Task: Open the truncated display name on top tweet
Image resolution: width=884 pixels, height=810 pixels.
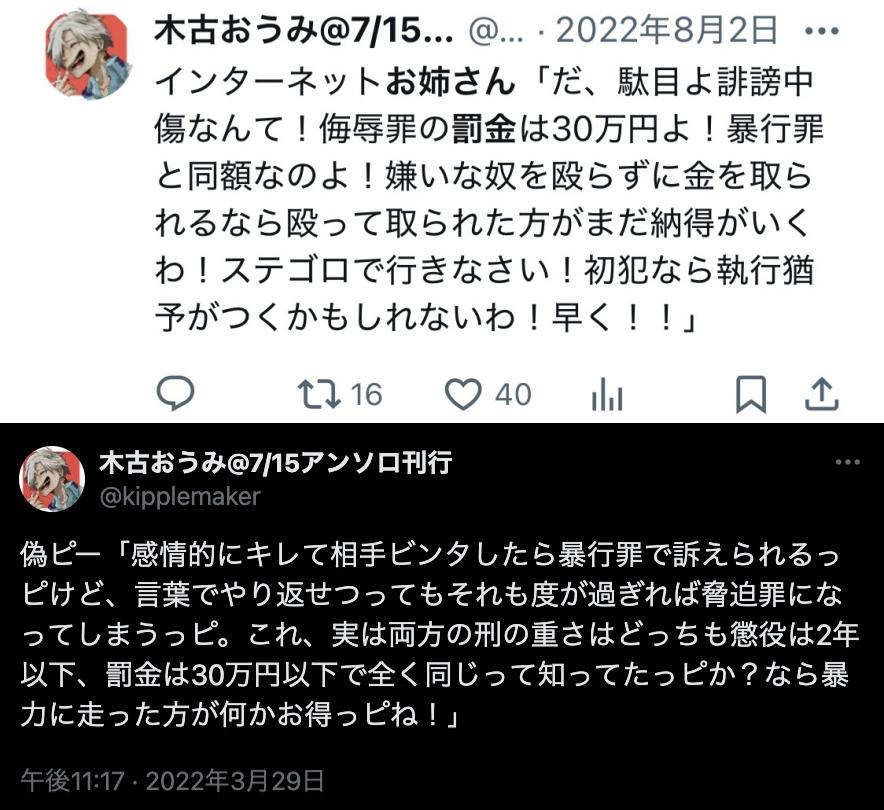Action: 304,31
